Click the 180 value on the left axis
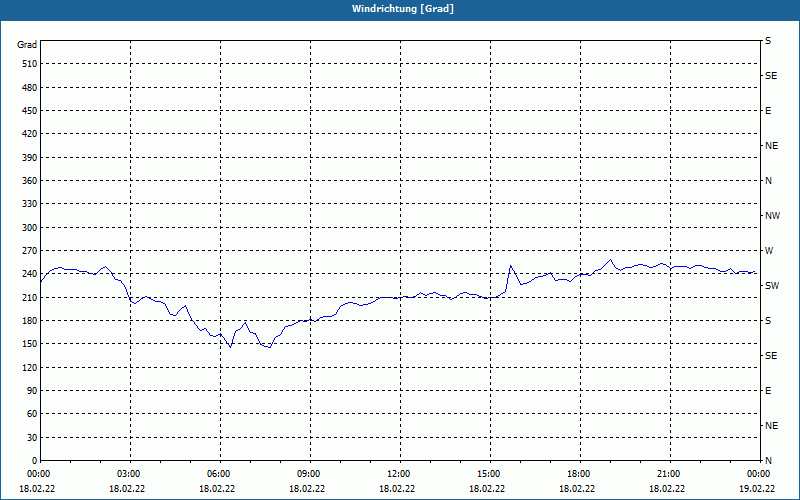 [x=30, y=321]
